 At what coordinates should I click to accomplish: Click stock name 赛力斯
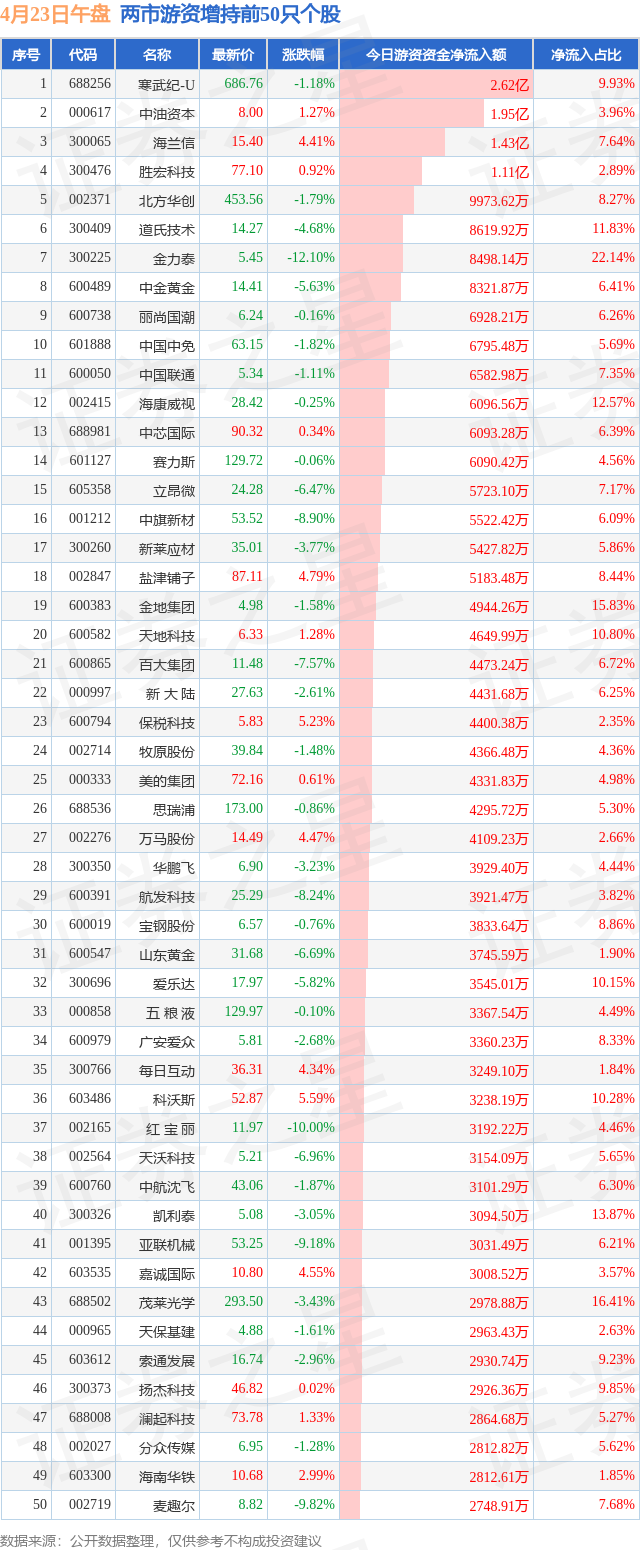(x=174, y=461)
